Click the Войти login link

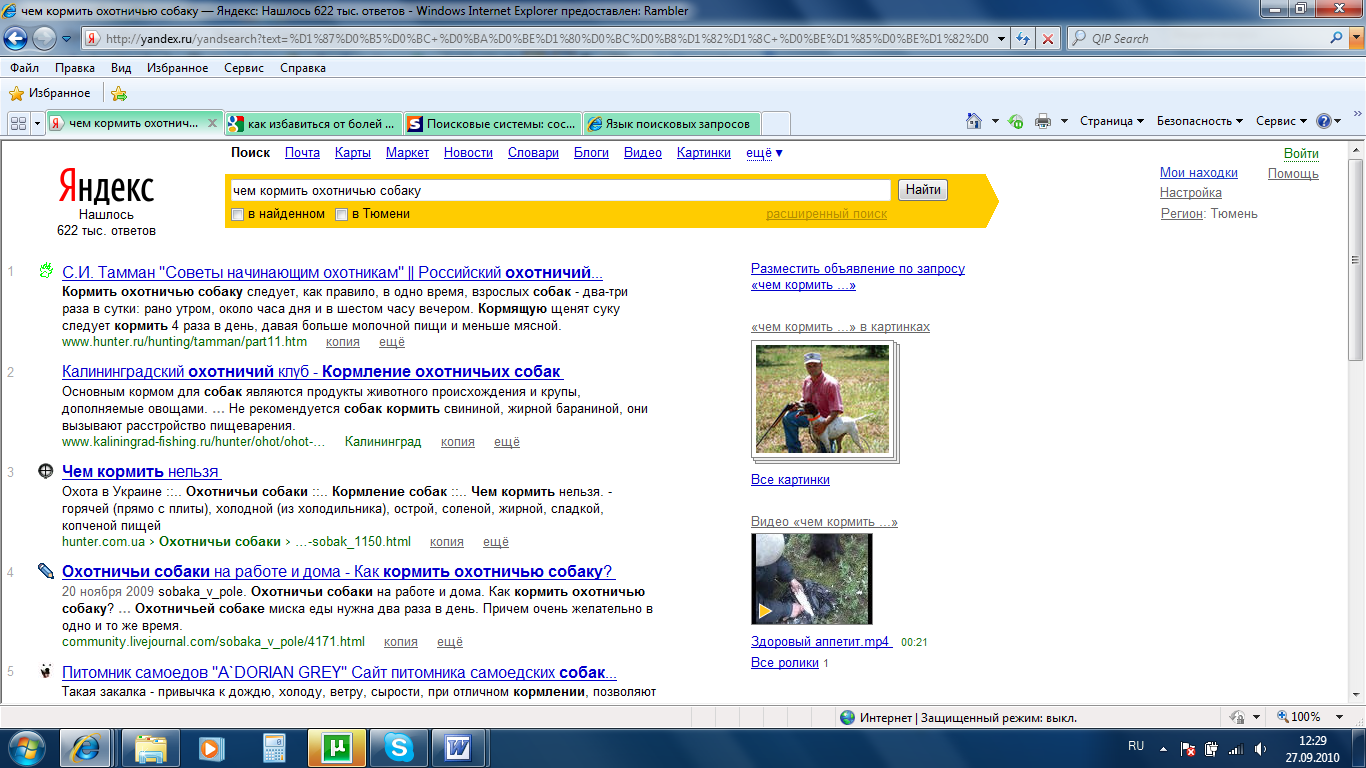tap(1301, 153)
